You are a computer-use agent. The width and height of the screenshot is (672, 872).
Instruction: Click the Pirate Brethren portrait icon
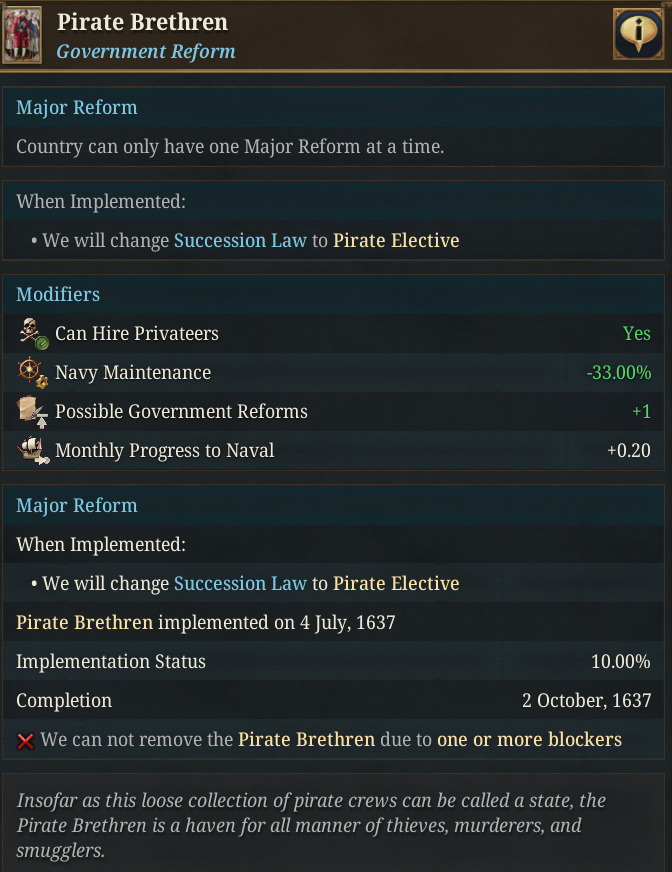22,35
